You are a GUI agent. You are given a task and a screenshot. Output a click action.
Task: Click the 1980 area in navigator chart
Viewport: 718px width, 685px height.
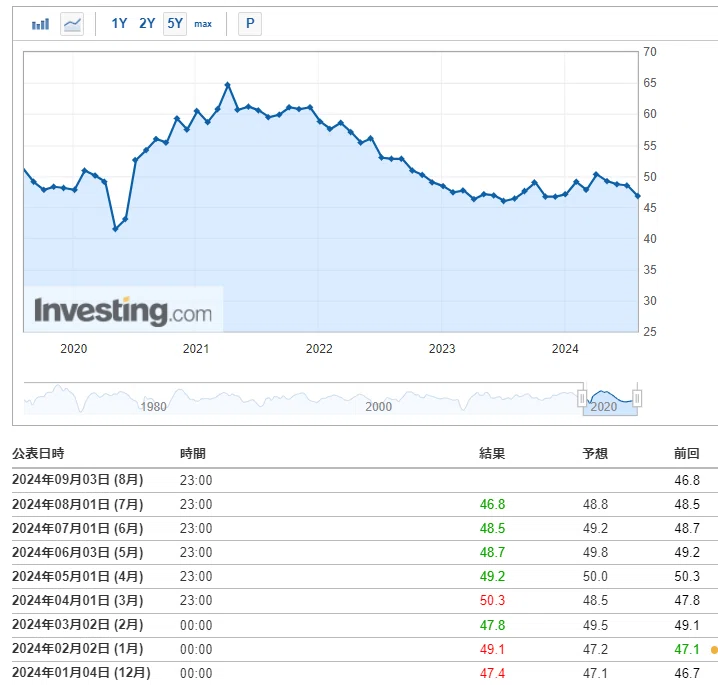pos(153,406)
